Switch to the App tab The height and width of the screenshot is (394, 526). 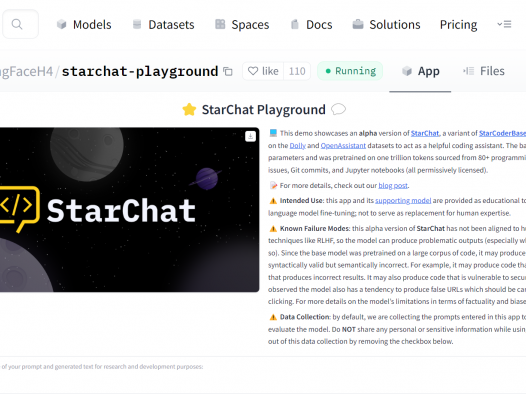point(420,71)
